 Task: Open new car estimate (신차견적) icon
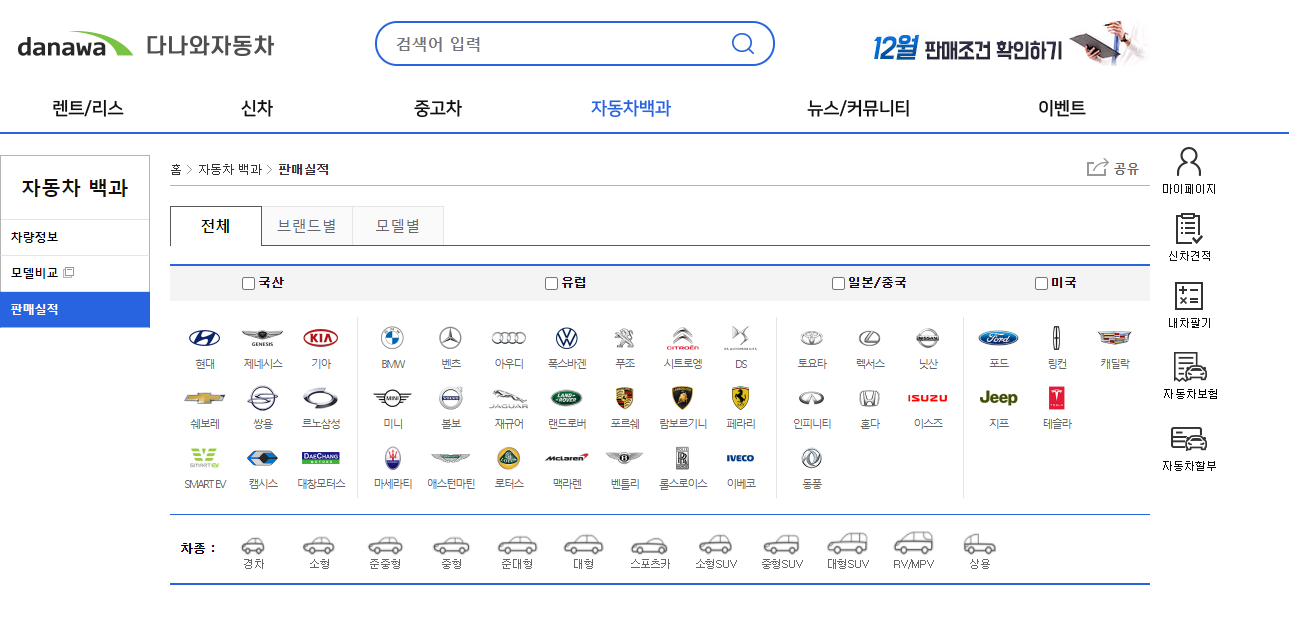pyautogui.click(x=1189, y=238)
